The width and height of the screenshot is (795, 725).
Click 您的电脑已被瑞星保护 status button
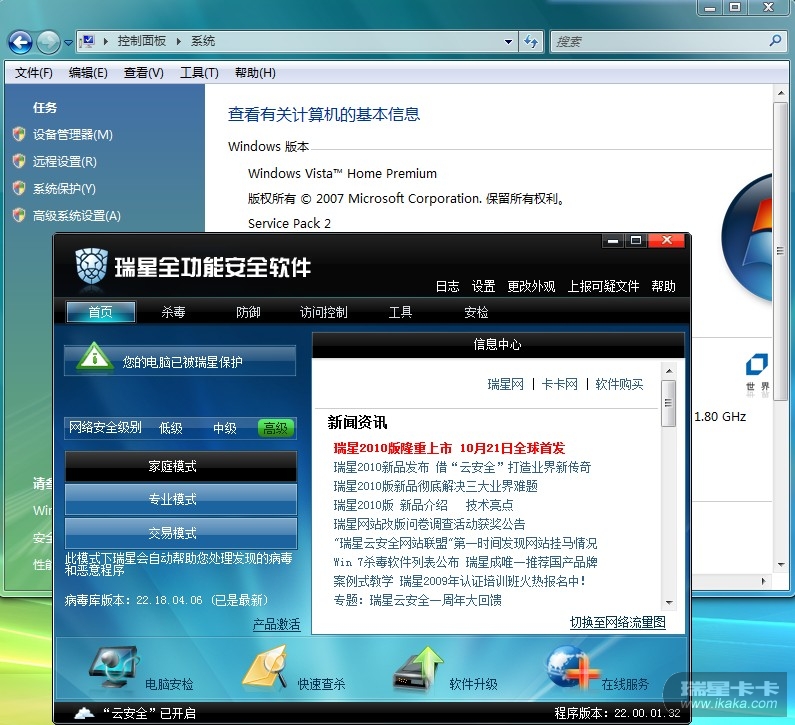(x=180, y=360)
